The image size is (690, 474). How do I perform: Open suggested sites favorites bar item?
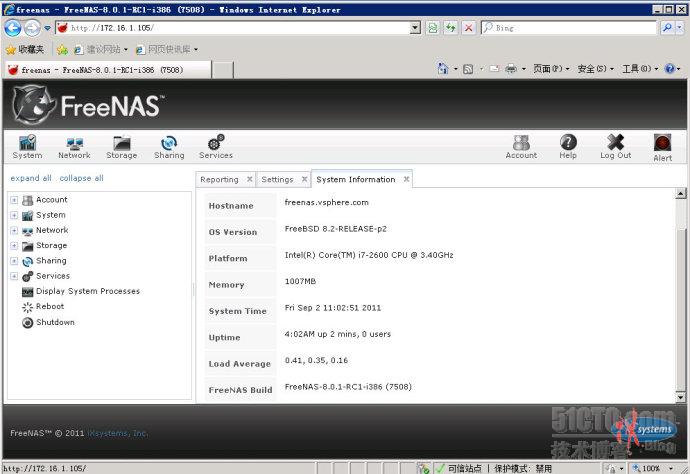(101, 50)
